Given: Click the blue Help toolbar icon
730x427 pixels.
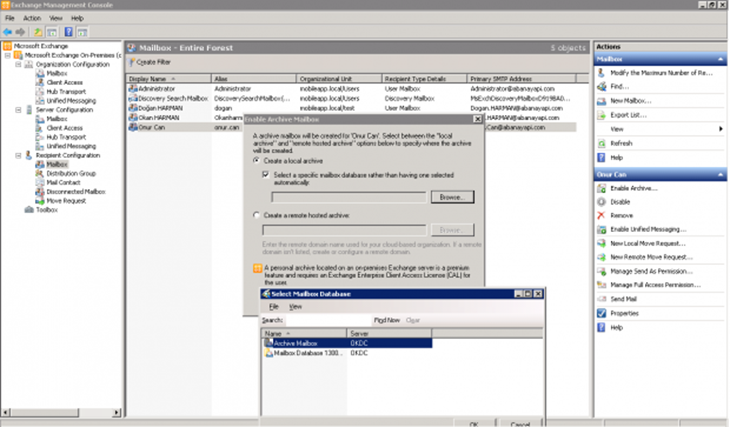Looking at the screenshot, I should (68, 32).
